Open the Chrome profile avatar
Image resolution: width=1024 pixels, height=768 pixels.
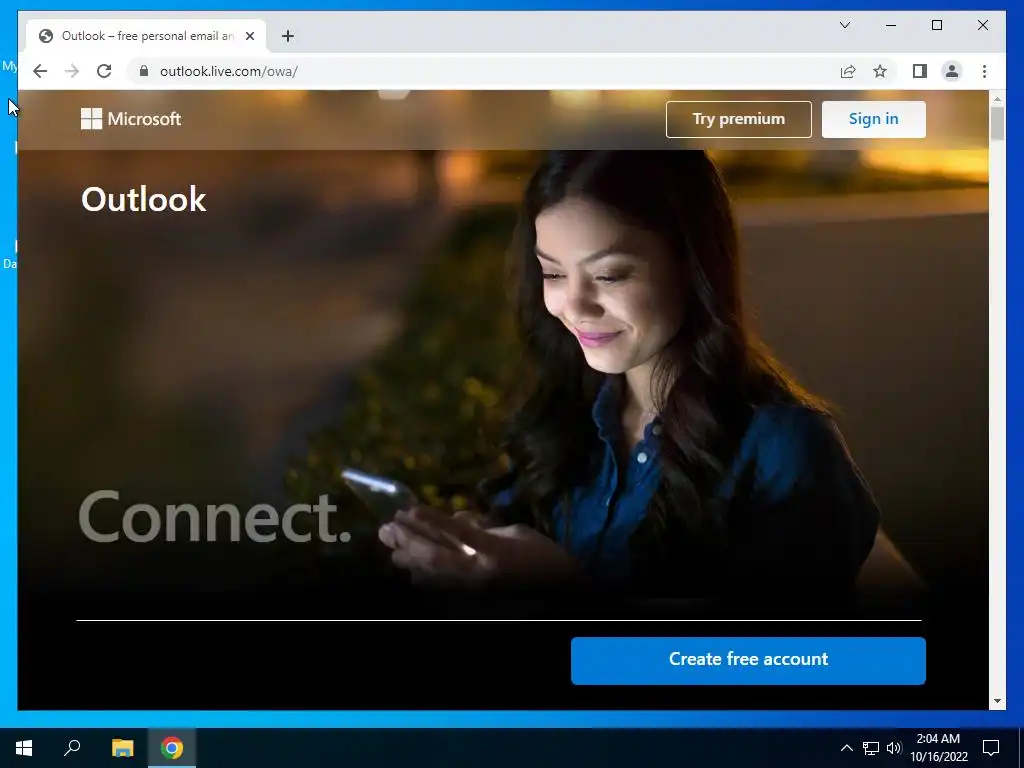[x=952, y=71]
